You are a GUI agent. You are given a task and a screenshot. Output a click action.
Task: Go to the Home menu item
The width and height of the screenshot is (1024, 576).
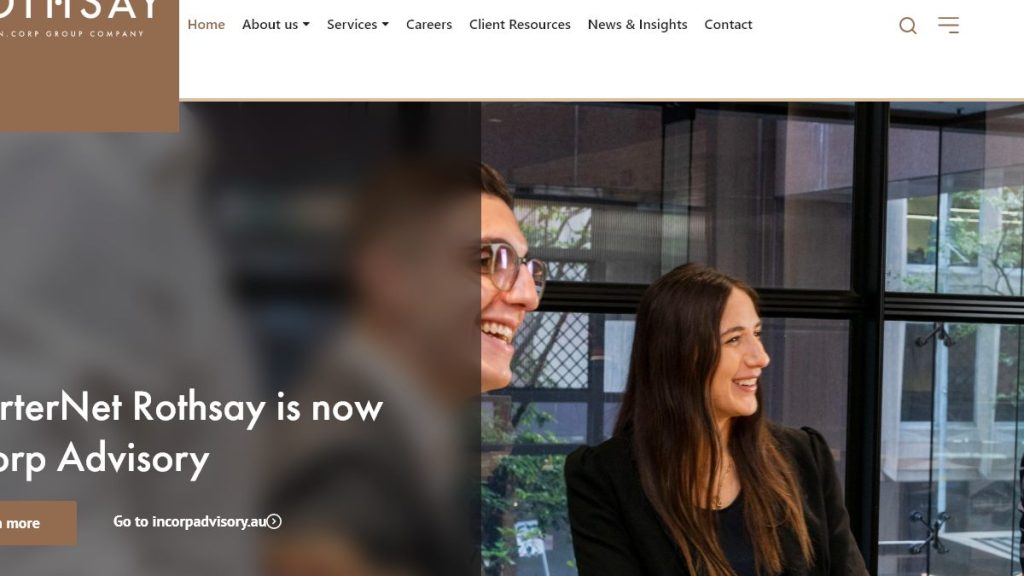(206, 24)
